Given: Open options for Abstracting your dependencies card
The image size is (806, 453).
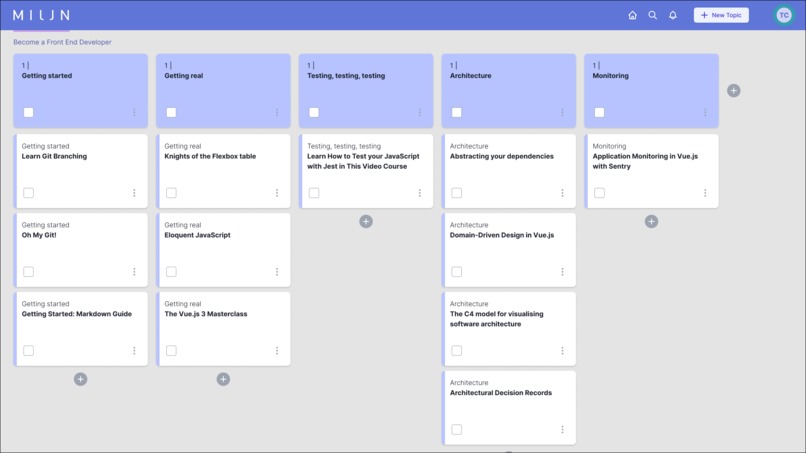Looking at the screenshot, I should 562,193.
